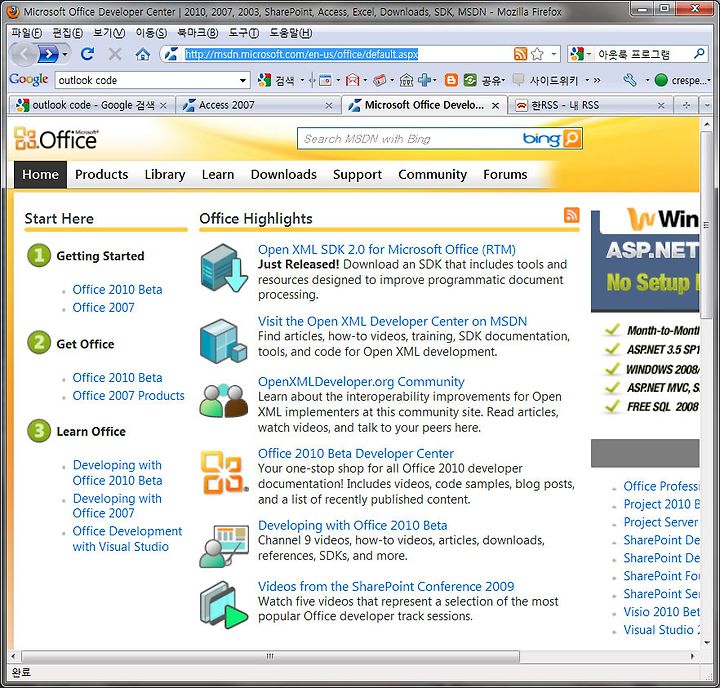Image resolution: width=720 pixels, height=688 pixels.
Task: Open 'Office 2007 Products' link under Get Office
Action: point(129,395)
